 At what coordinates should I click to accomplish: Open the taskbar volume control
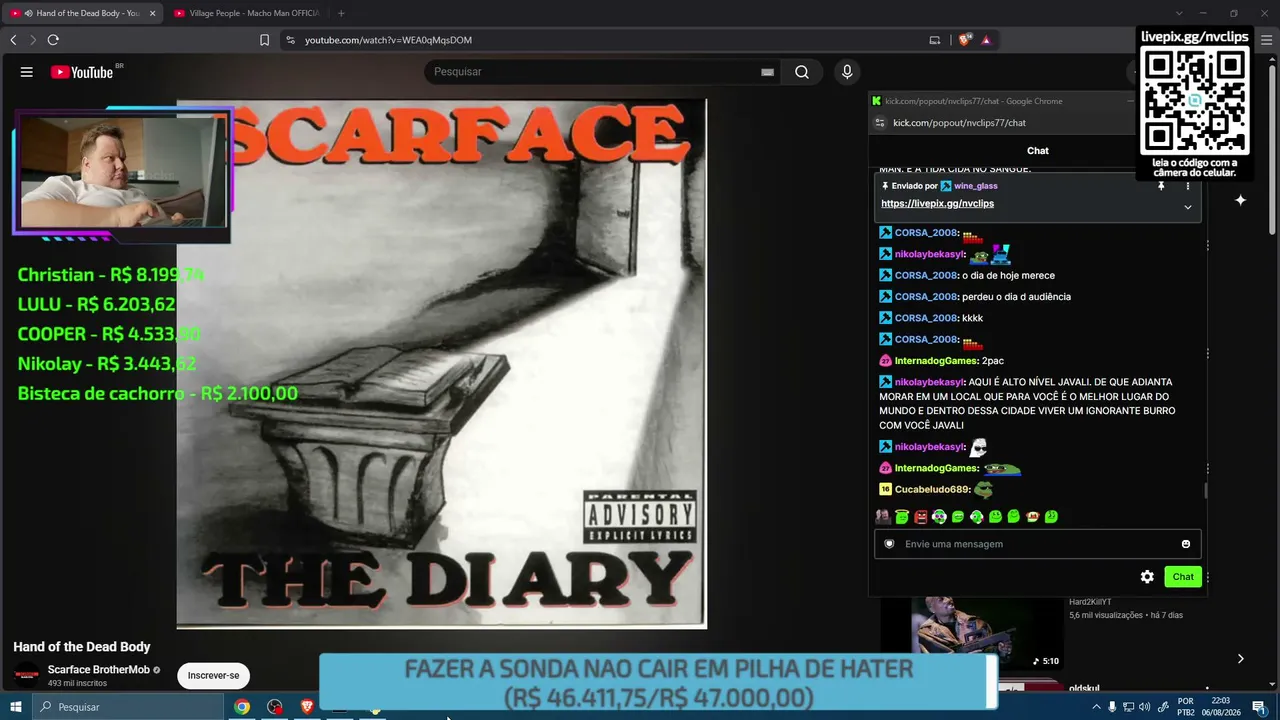[x=1144, y=707]
